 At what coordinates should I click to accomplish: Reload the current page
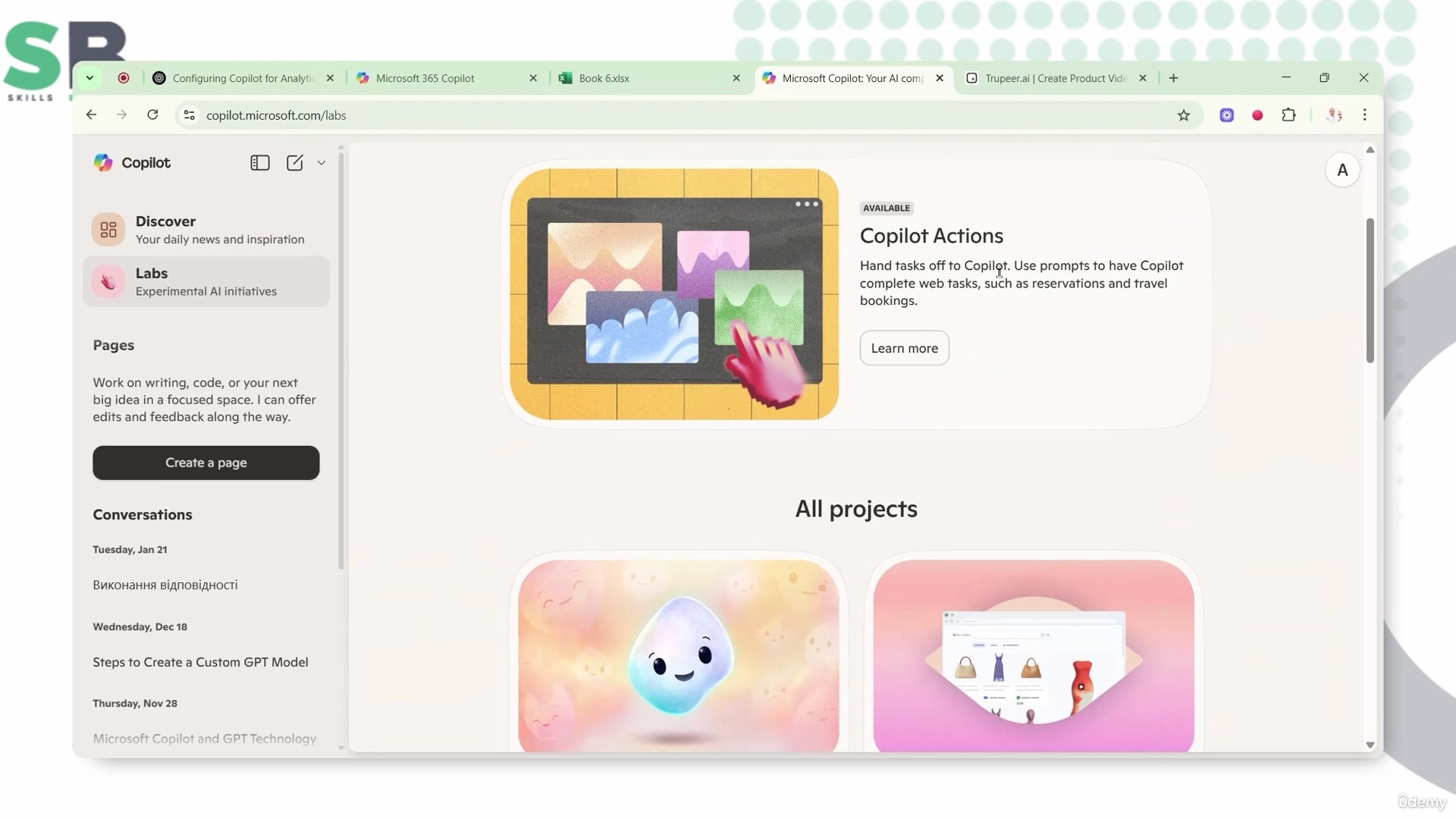point(152,115)
